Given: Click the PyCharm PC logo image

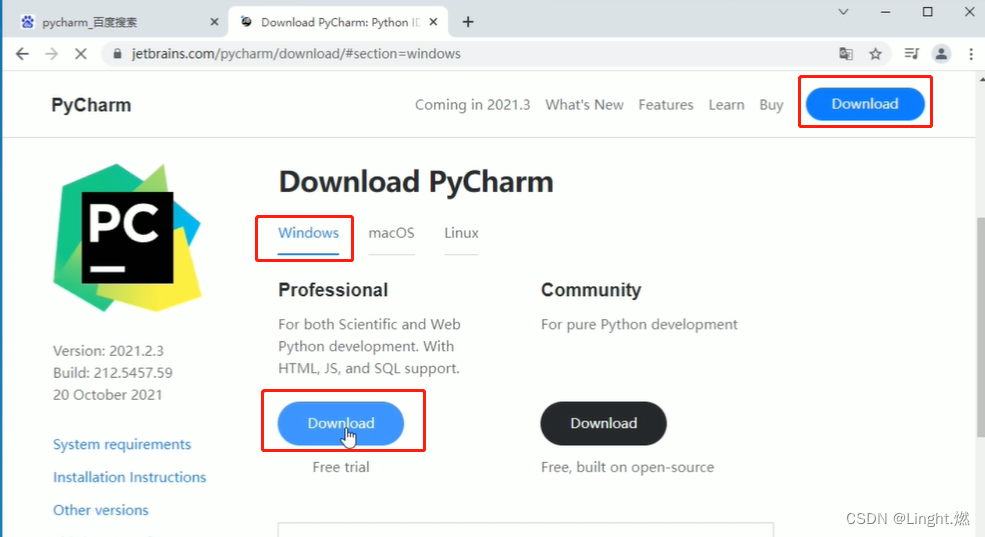Looking at the screenshot, I should [x=127, y=237].
